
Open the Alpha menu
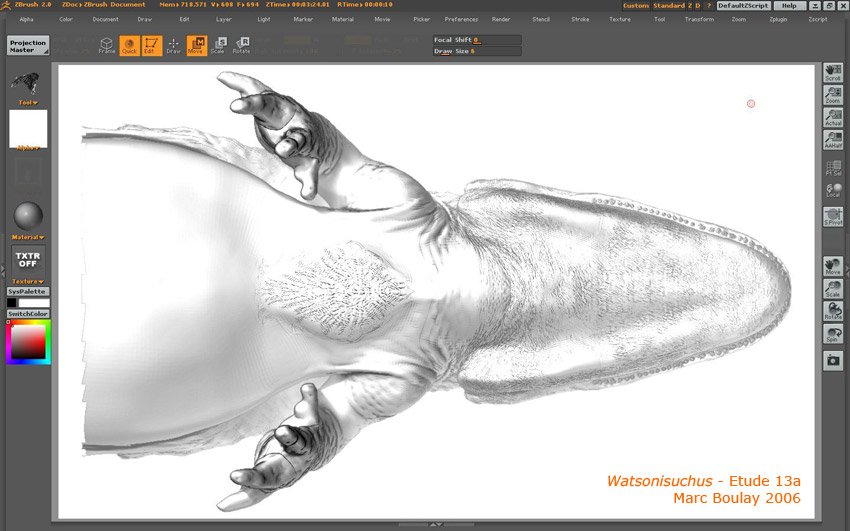[x=27, y=20]
